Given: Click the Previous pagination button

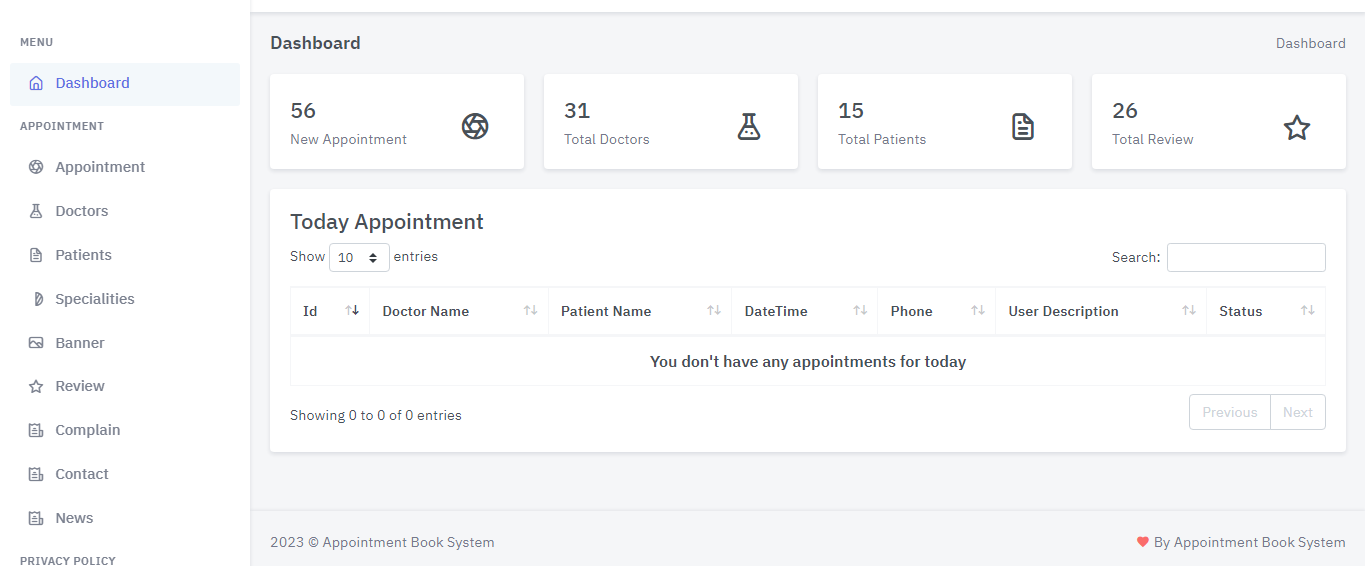Looking at the screenshot, I should click(x=1229, y=412).
